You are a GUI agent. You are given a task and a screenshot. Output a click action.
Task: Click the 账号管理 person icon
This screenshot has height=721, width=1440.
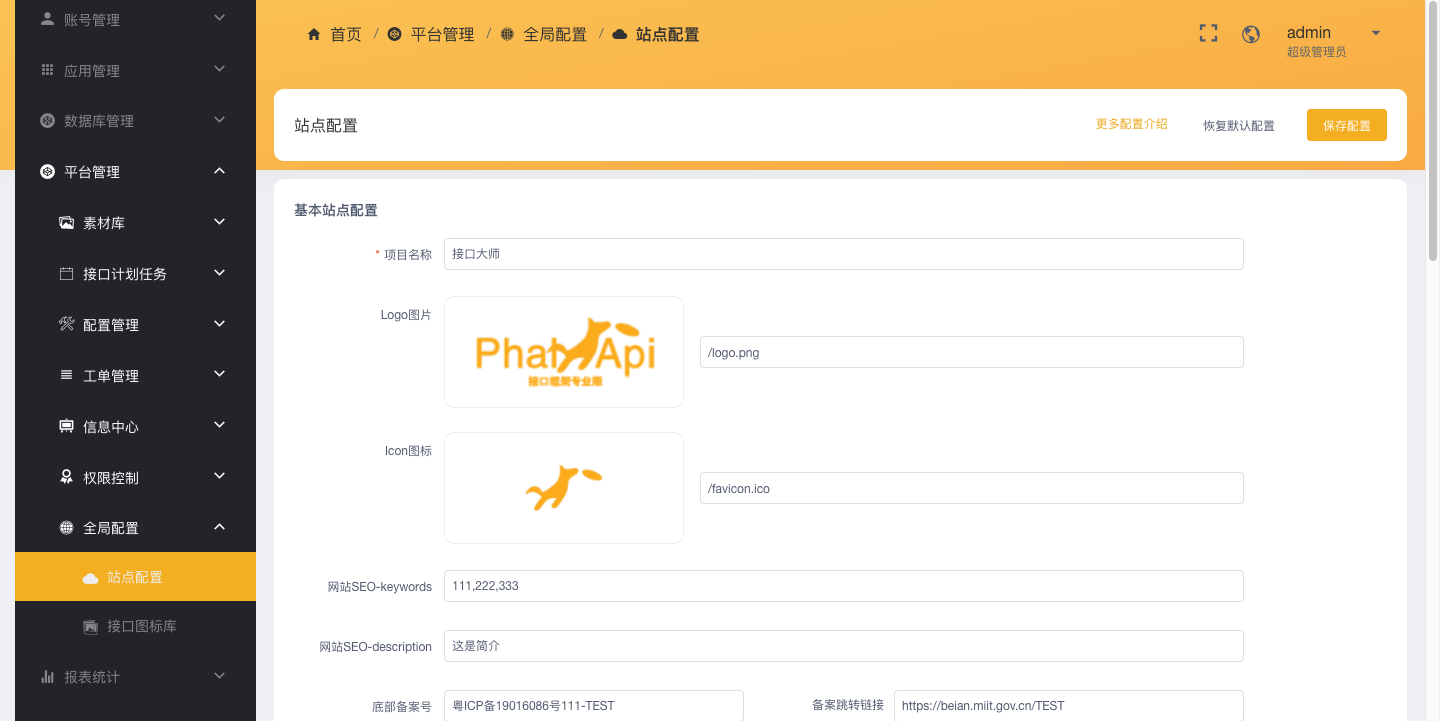[x=47, y=19]
